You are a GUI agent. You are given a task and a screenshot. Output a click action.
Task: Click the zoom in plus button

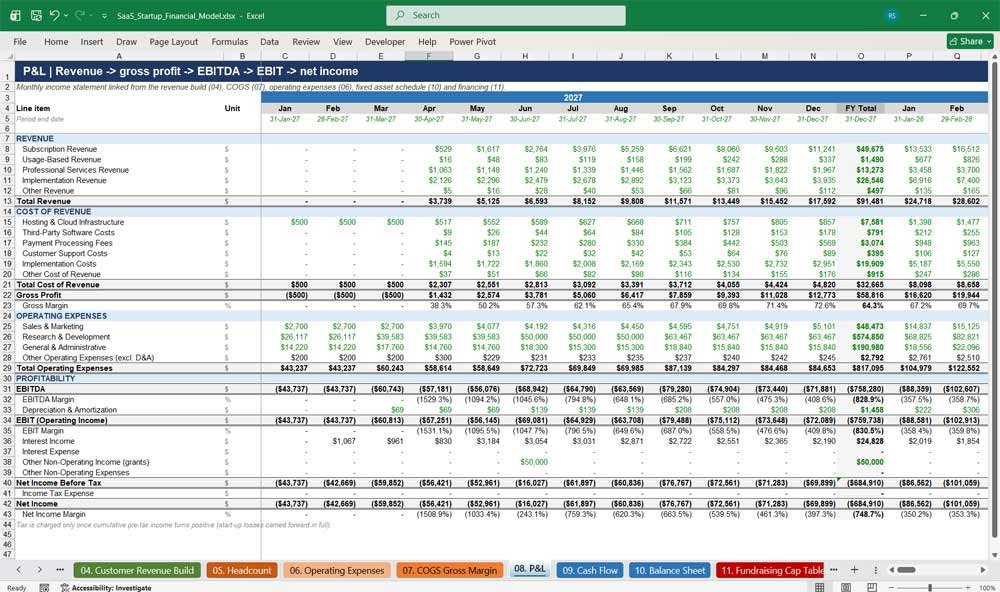coord(969,587)
